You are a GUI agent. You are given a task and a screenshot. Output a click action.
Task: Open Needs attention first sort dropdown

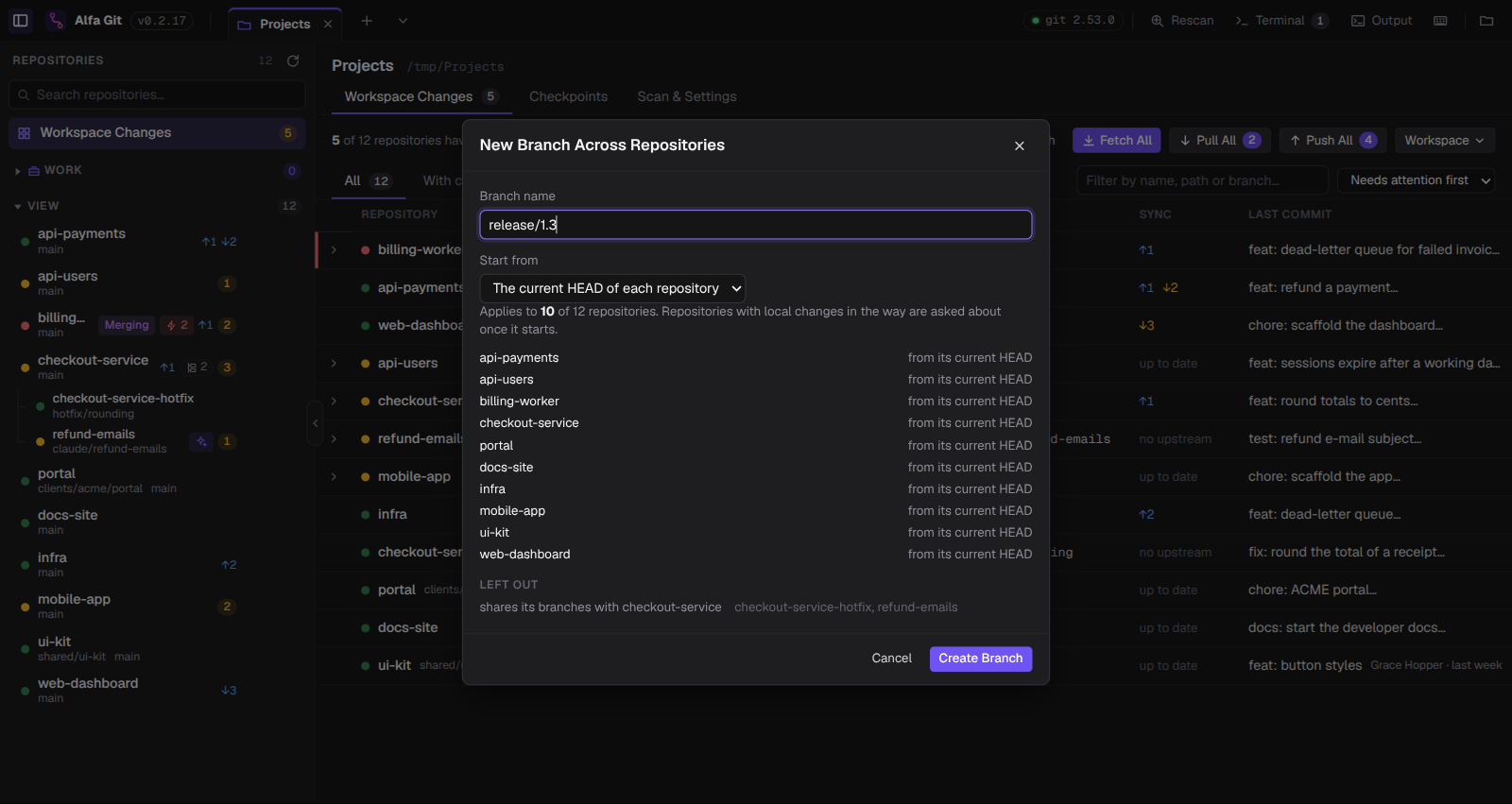1417,180
